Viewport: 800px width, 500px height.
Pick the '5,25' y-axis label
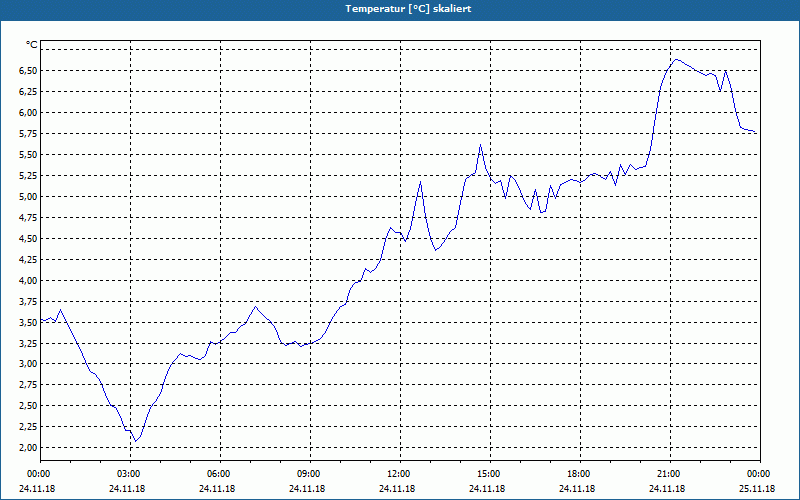point(28,176)
